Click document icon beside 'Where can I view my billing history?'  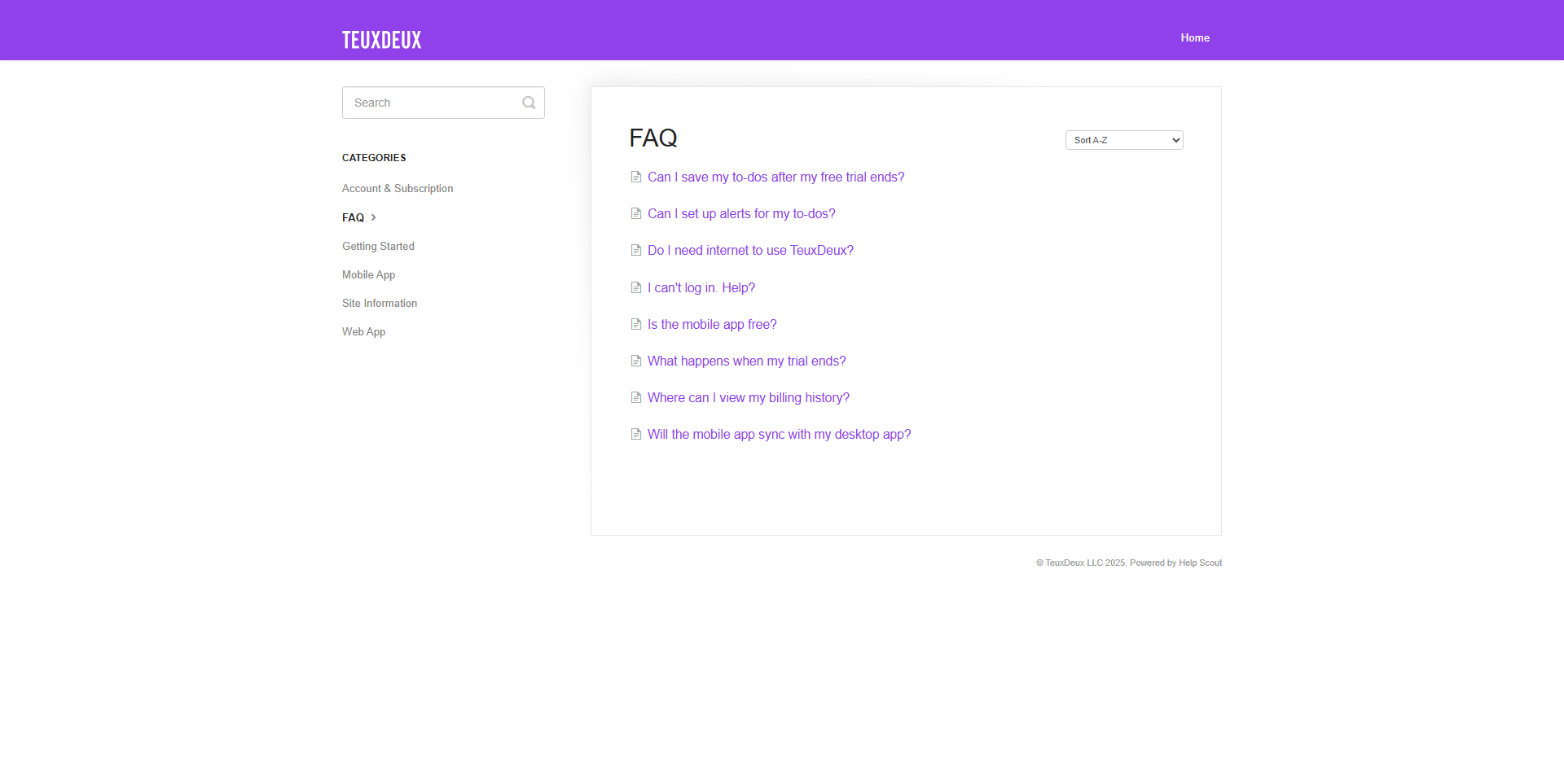636,397
